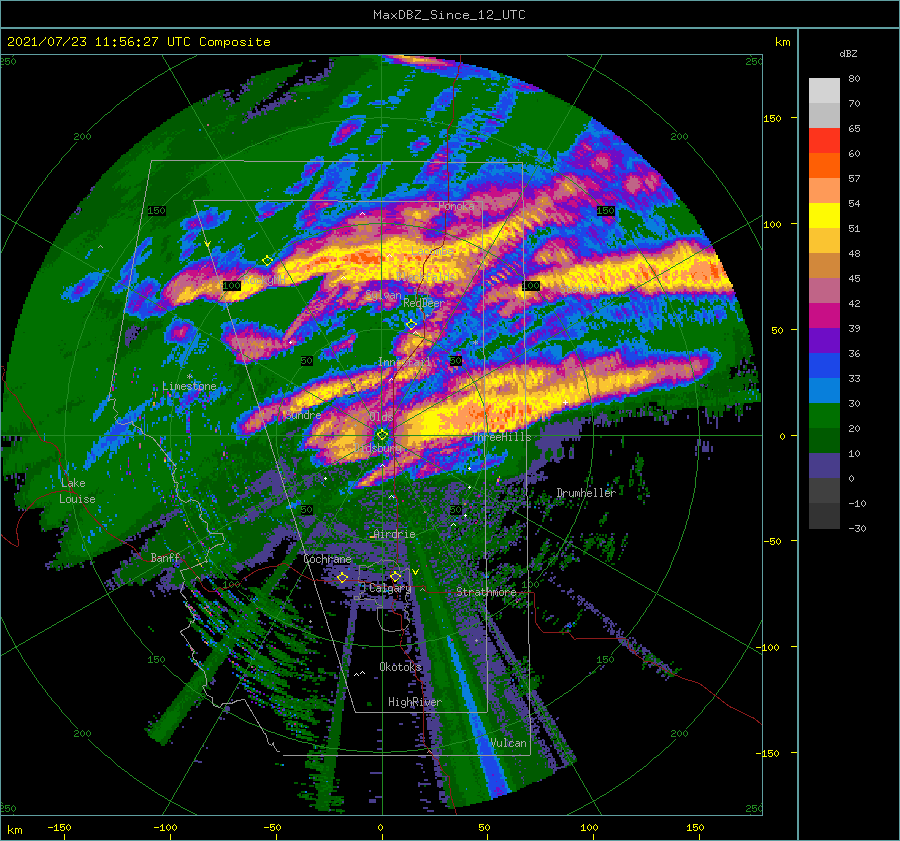Select the light gray 70-80 dBZ legend swatch
900x841 pixels.
[824, 91]
